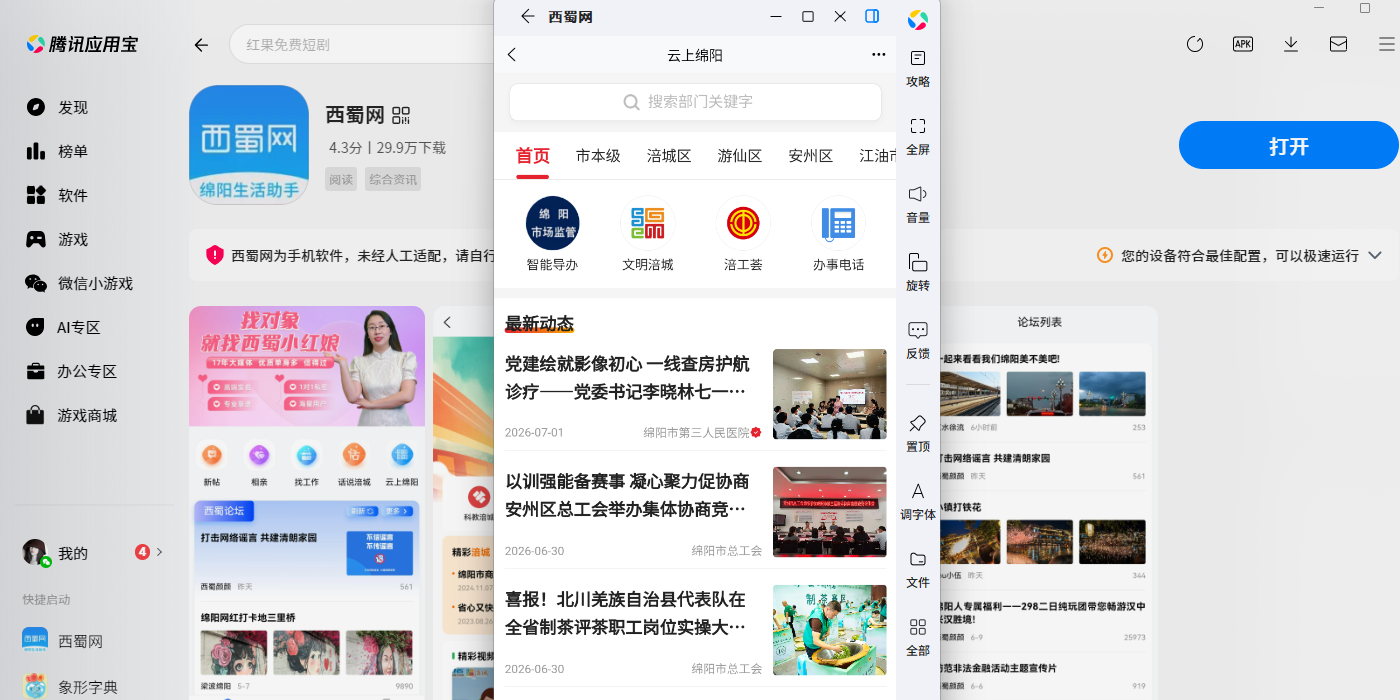Click the APK install icon in 应用宝
Image resolution: width=1400 pixels, height=700 pixels.
click(1243, 44)
